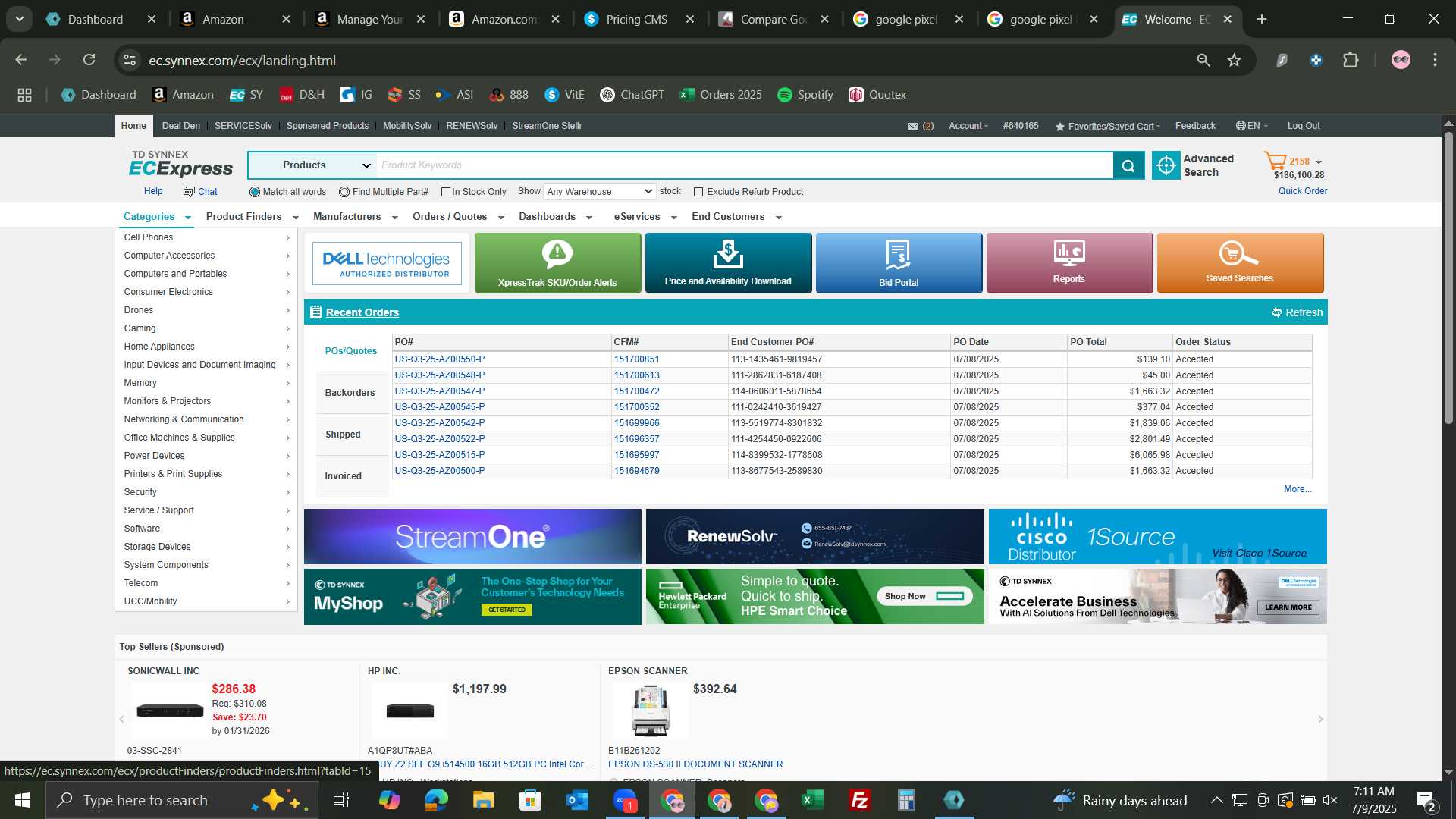Open the Orders 2025 bookmark

(x=721, y=95)
